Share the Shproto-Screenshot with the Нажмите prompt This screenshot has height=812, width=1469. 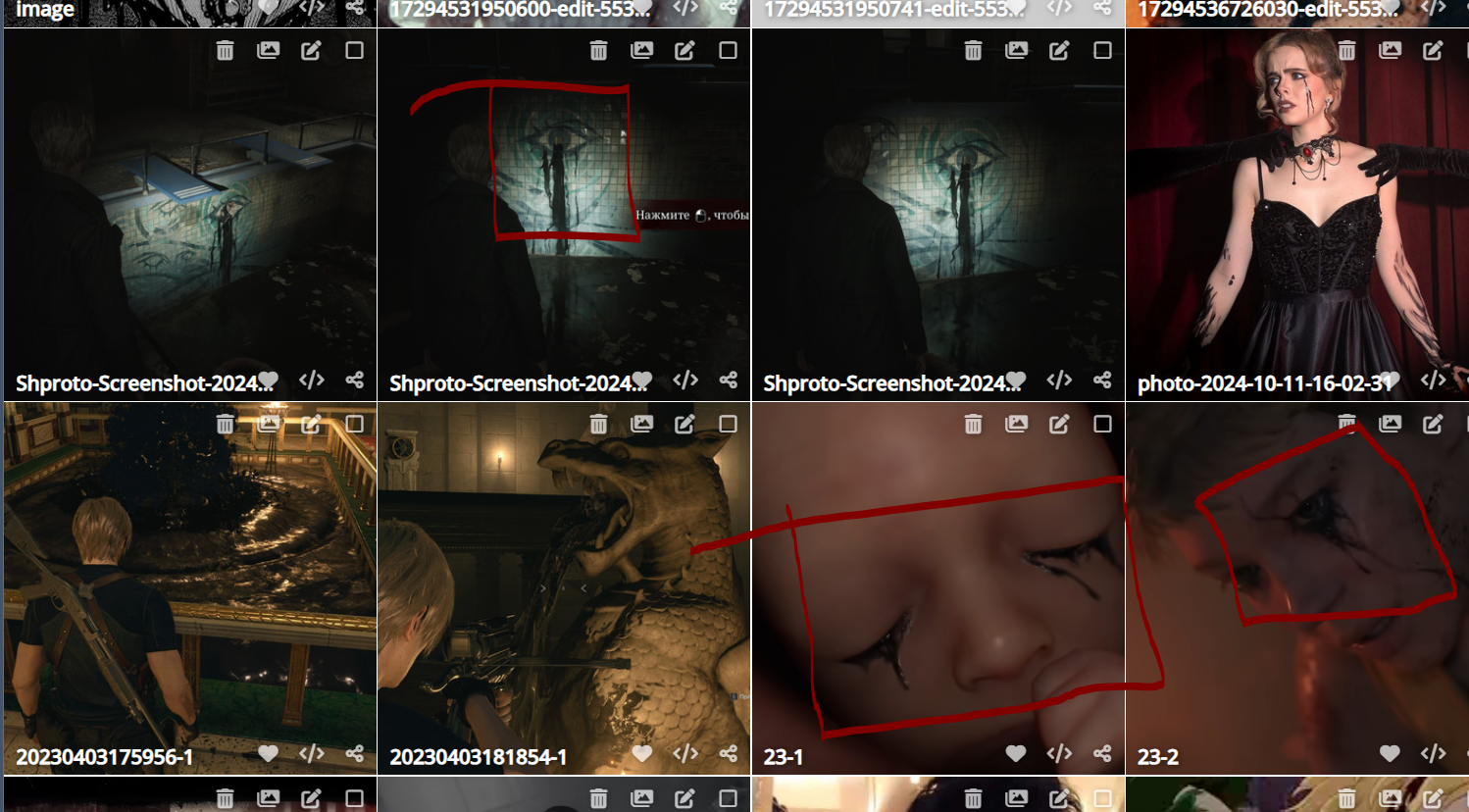(x=728, y=380)
